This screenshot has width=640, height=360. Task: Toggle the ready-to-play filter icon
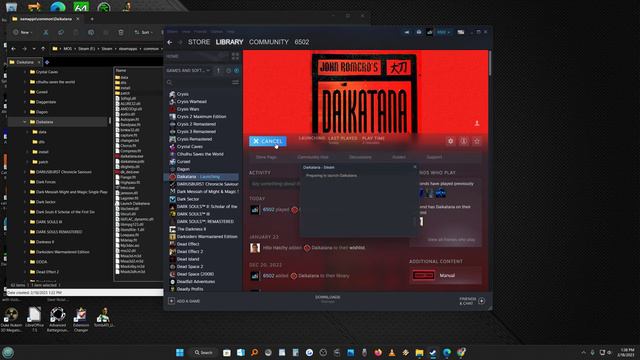[x=236, y=71]
